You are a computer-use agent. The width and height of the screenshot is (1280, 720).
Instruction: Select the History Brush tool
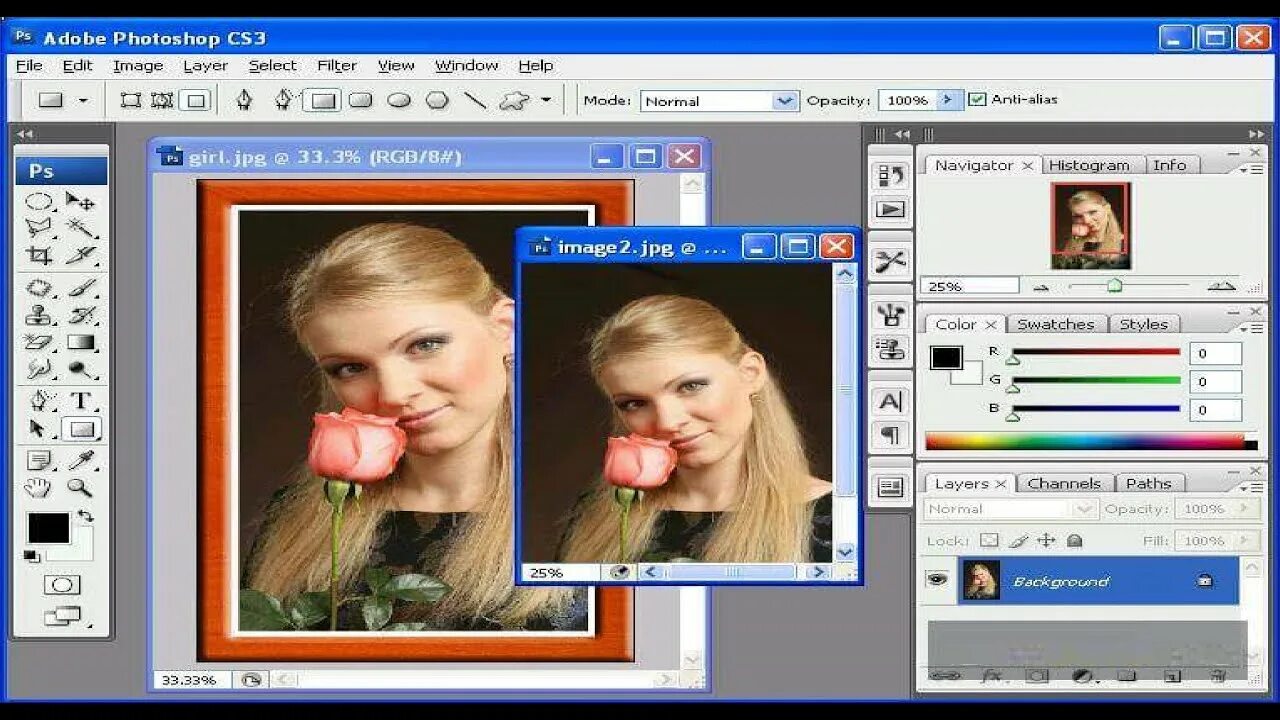point(81,316)
